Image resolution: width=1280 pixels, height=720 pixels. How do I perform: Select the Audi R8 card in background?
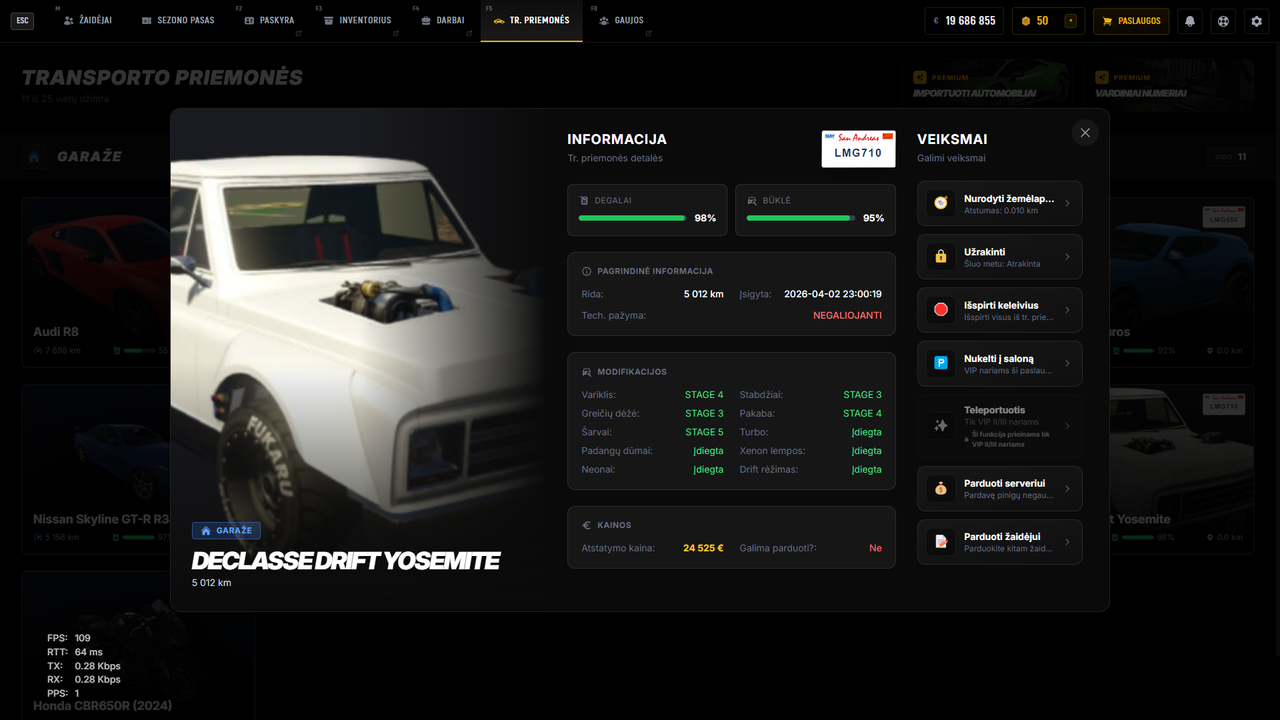(96, 280)
